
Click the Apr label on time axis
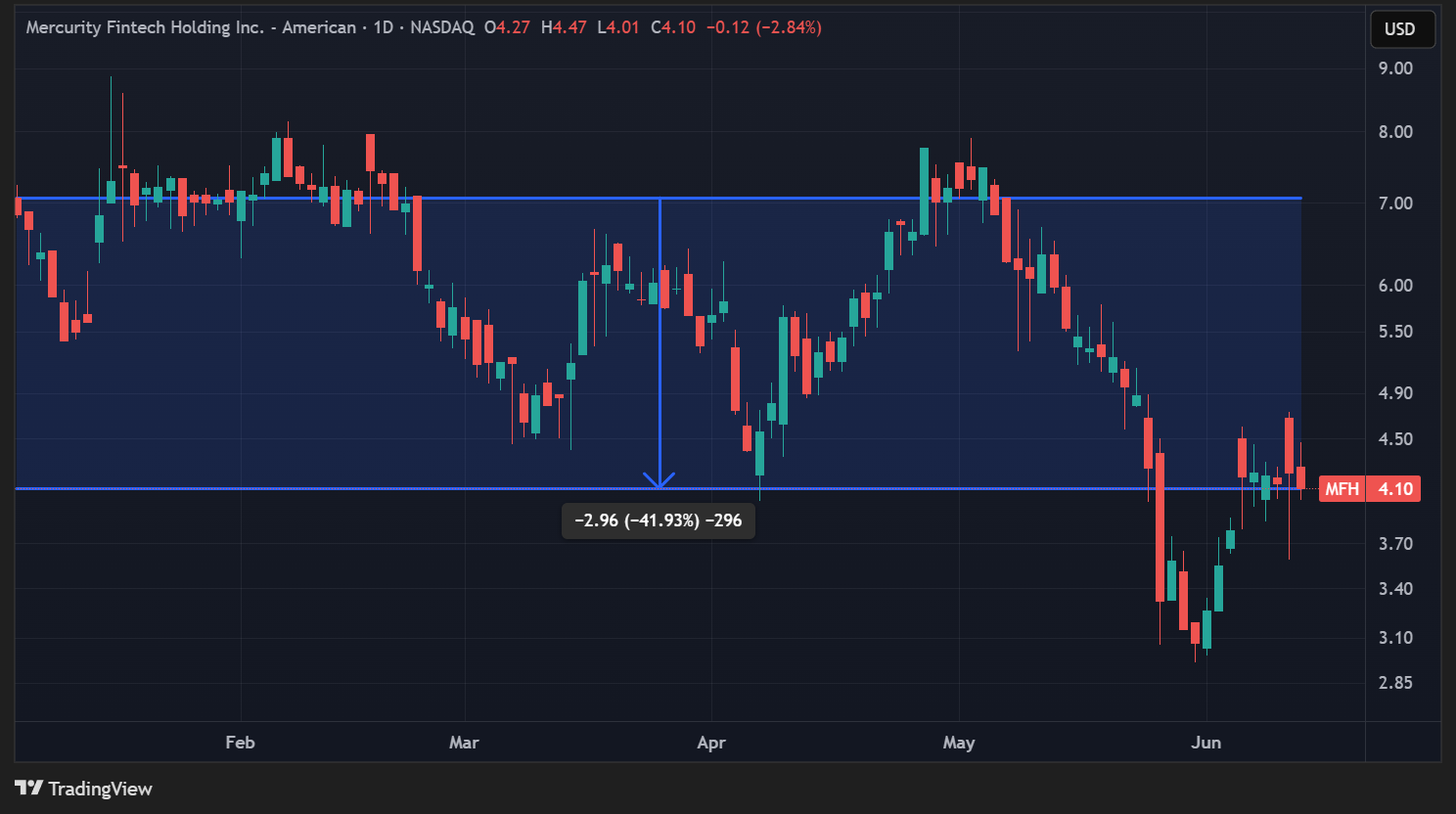(x=711, y=743)
